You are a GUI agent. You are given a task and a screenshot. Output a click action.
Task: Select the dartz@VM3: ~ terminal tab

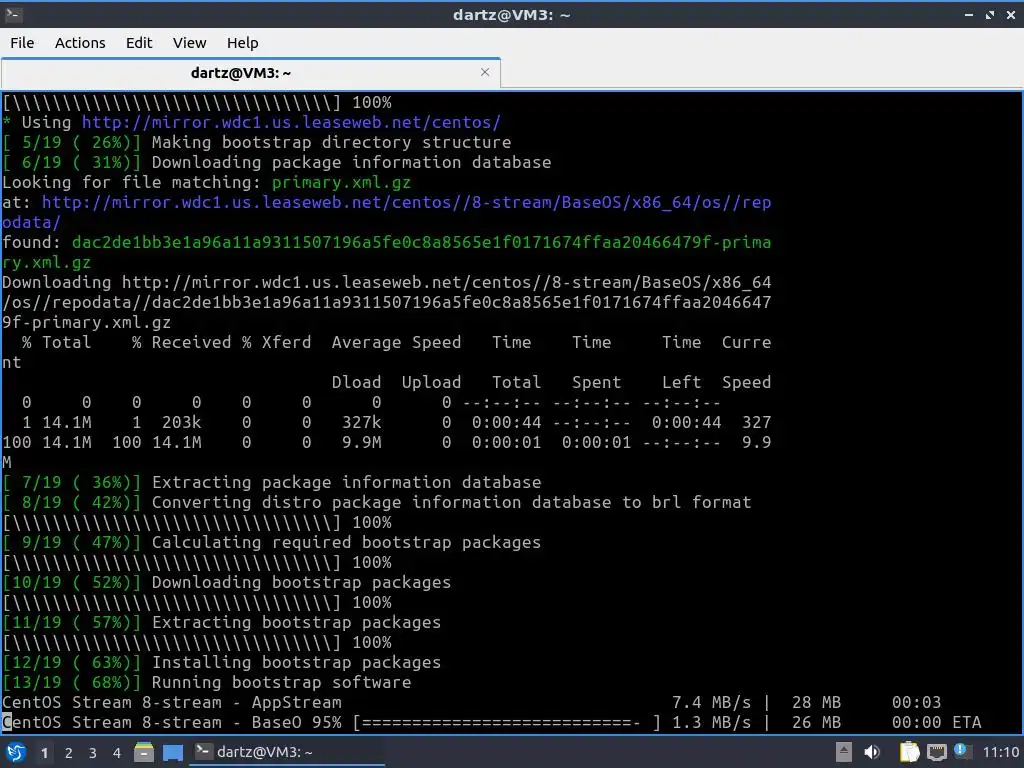point(250,72)
